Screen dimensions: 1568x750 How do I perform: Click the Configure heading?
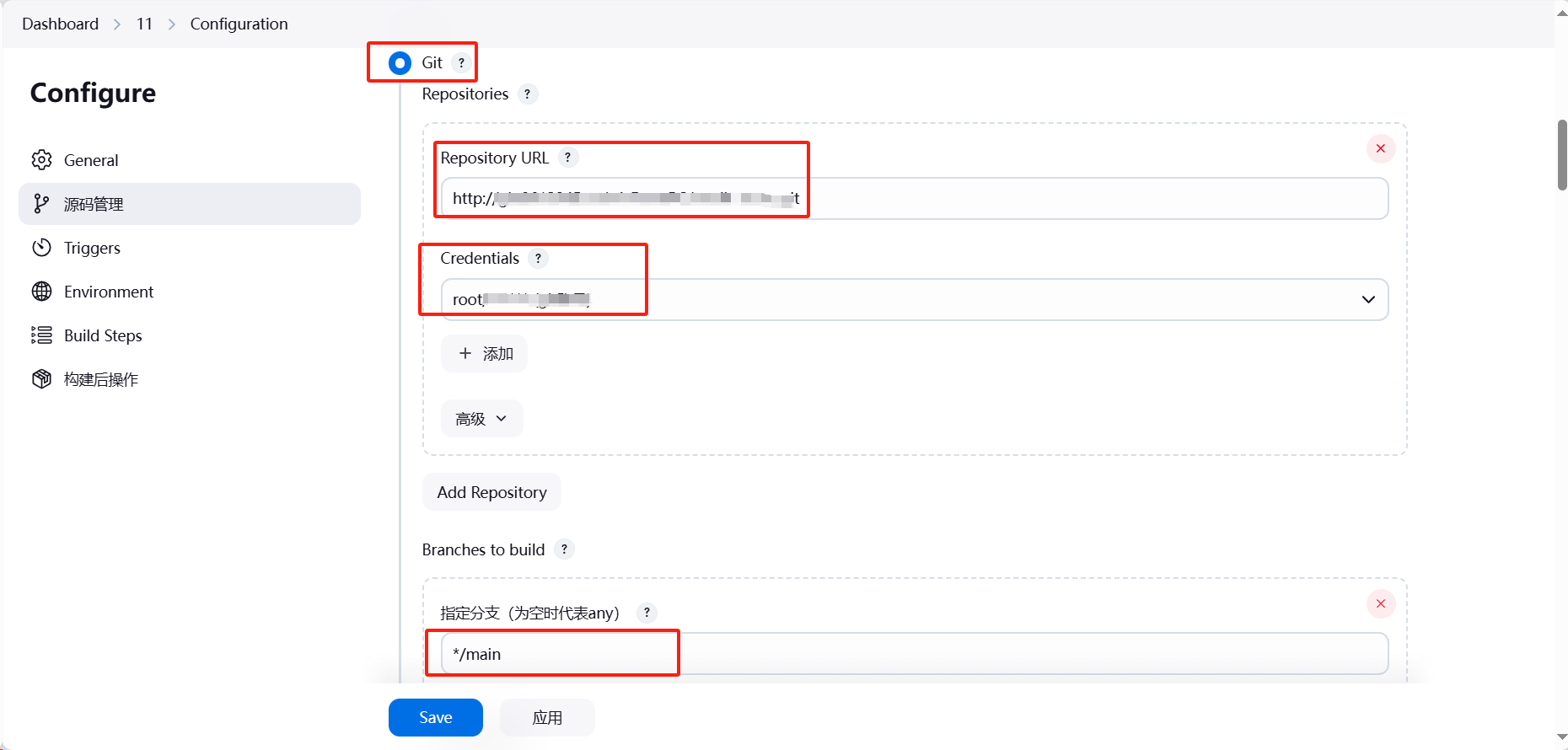point(93,93)
